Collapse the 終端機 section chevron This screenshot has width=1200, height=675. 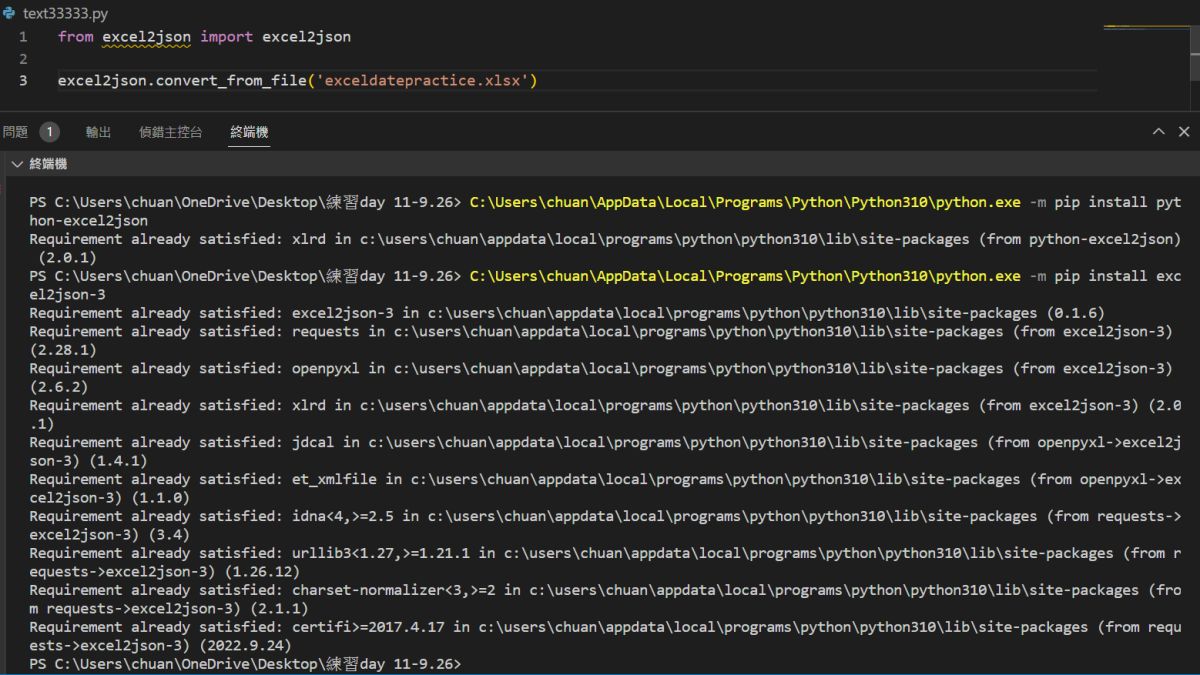pyautogui.click(x=16, y=164)
